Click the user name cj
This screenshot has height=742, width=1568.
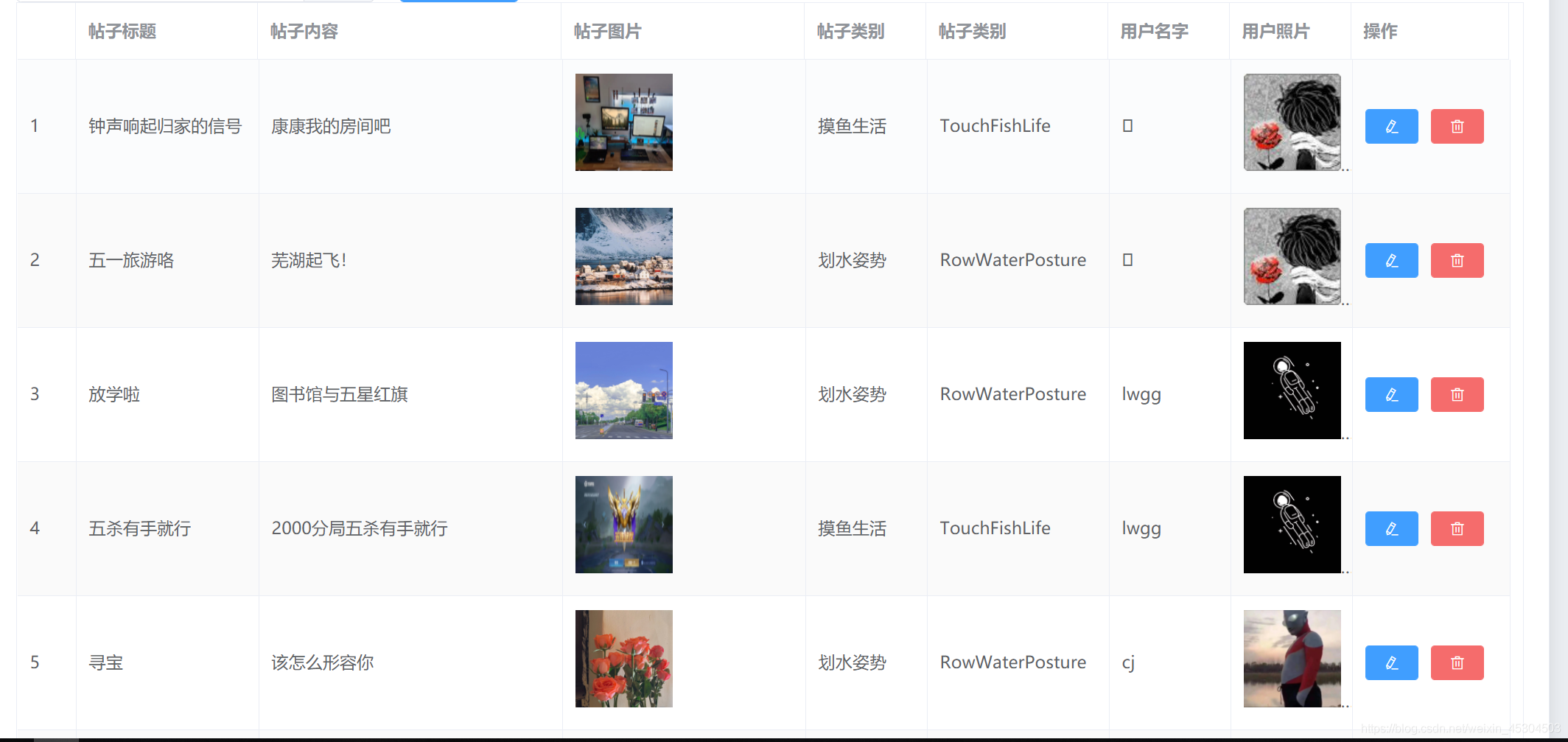(1128, 663)
